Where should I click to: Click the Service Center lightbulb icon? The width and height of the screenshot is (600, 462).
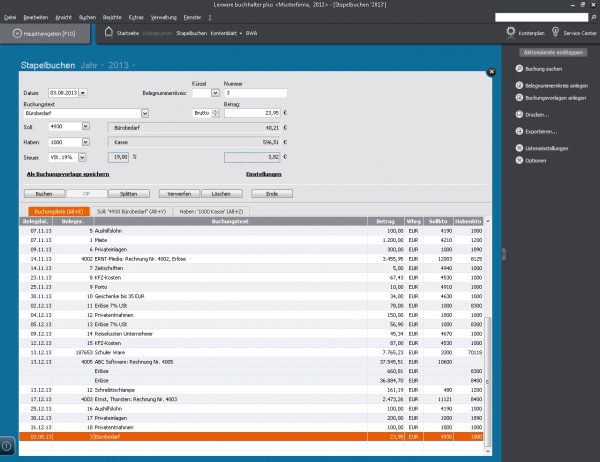(555, 32)
